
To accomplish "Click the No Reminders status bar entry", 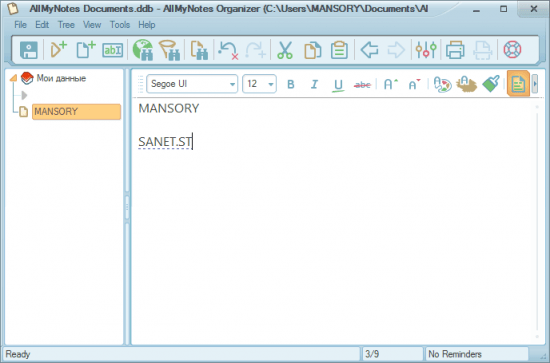I will pyautogui.click(x=477, y=354).
